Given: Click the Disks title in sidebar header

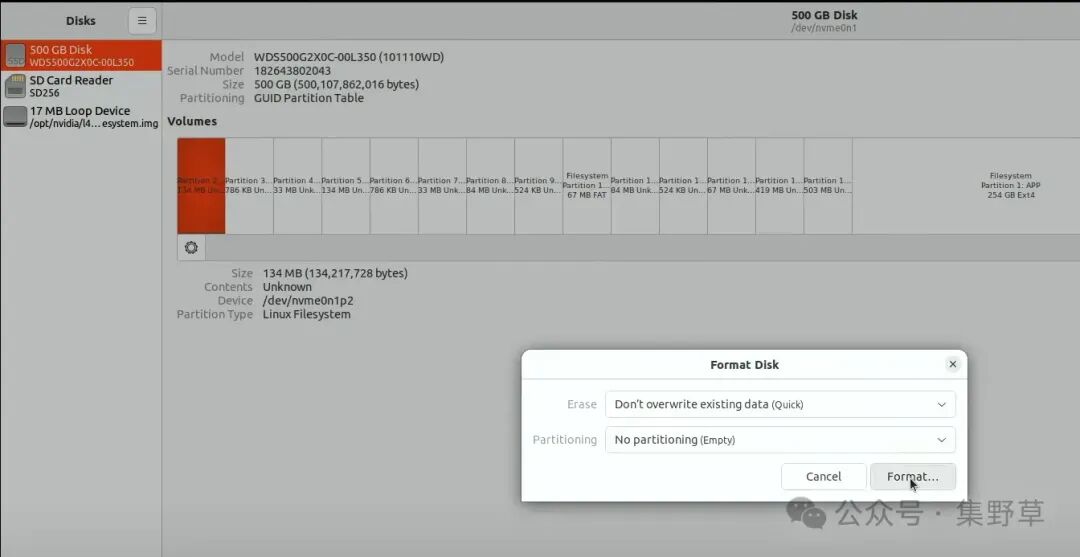Looking at the screenshot, I should pyautogui.click(x=81, y=21).
